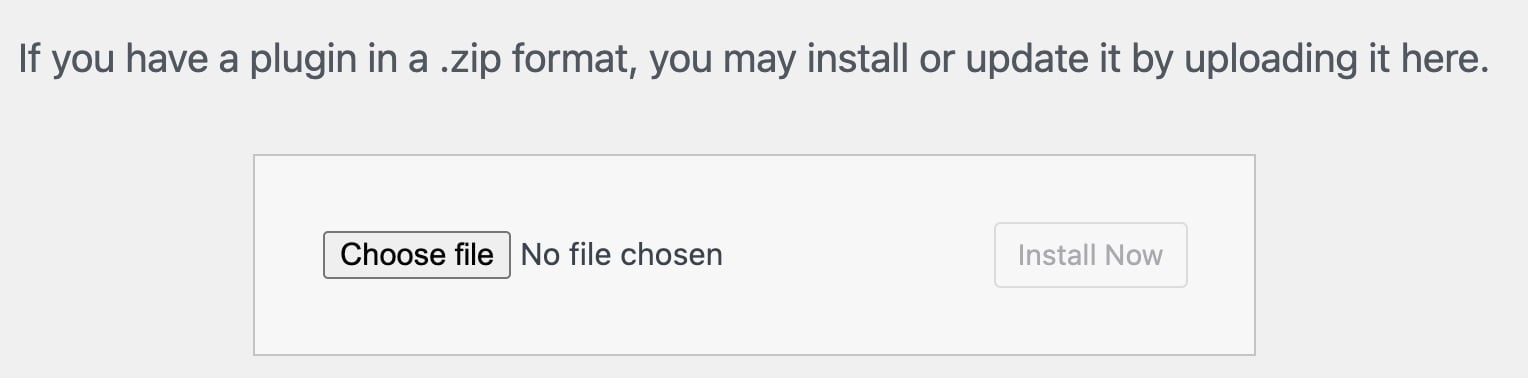
Task: Click the greyed-out Install Now control
Action: click(1090, 255)
